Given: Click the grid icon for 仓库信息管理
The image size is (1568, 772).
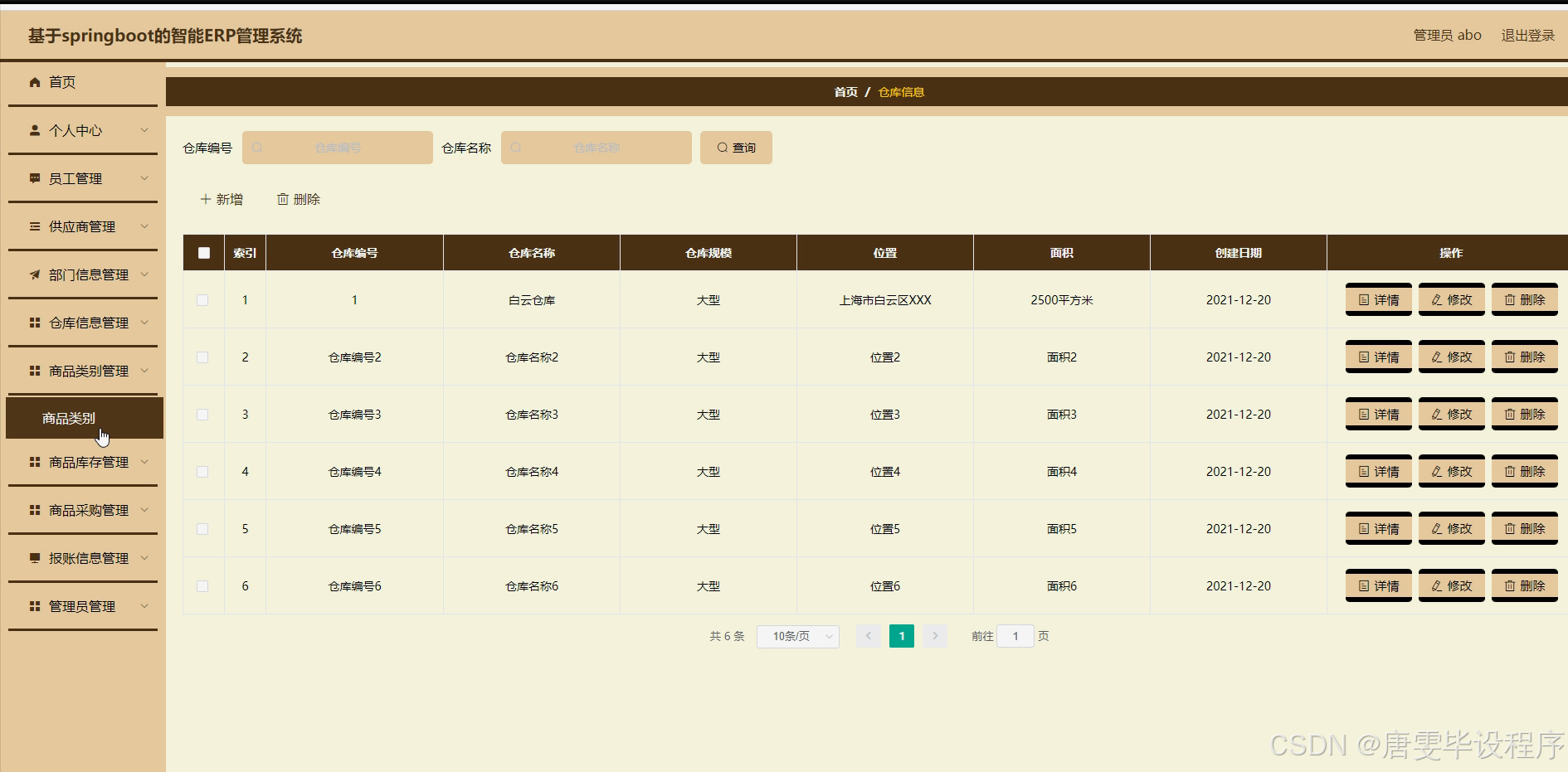Looking at the screenshot, I should click(x=35, y=323).
